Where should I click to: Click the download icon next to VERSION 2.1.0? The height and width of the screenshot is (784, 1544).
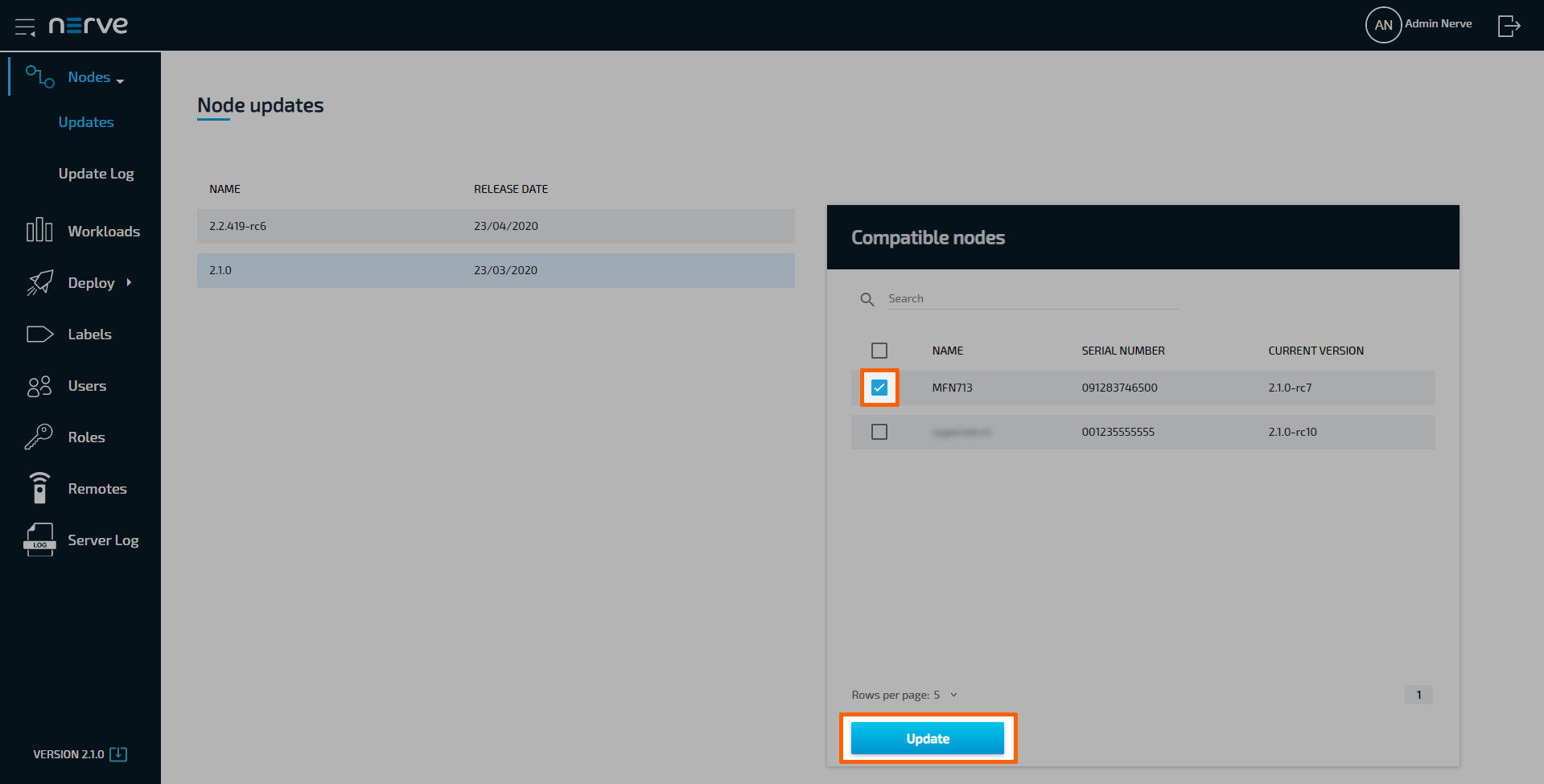click(x=117, y=754)
